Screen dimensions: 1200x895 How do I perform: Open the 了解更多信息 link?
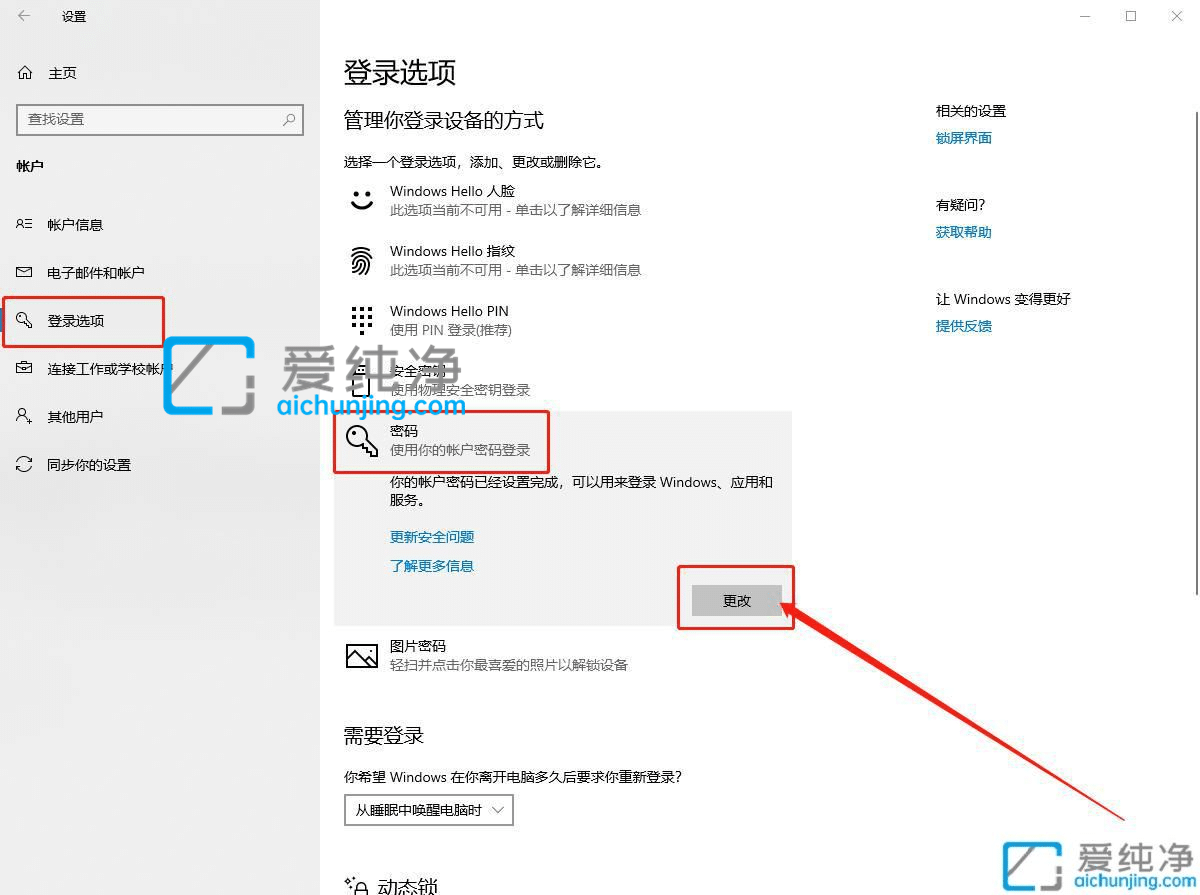[x=432, y=566]
